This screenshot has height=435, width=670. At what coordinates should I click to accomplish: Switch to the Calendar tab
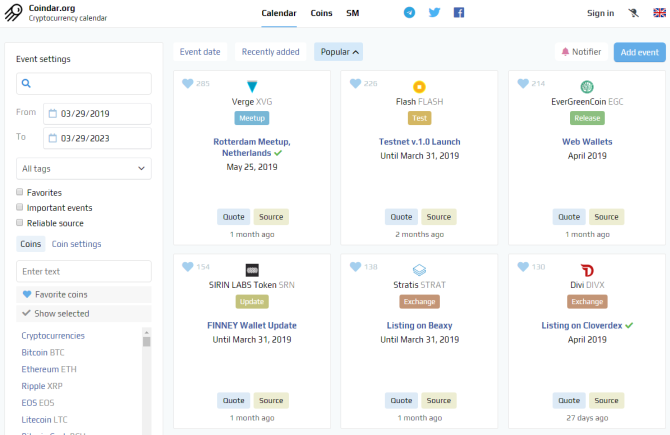click(279, 13)
